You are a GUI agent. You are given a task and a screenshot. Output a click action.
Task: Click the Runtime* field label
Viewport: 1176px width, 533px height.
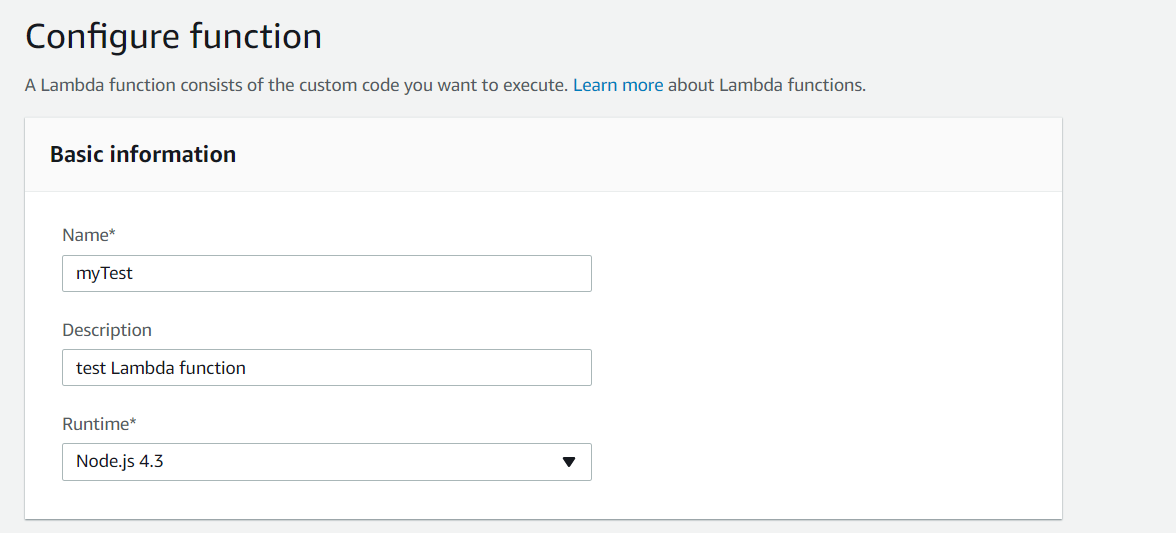click(99, 423)
